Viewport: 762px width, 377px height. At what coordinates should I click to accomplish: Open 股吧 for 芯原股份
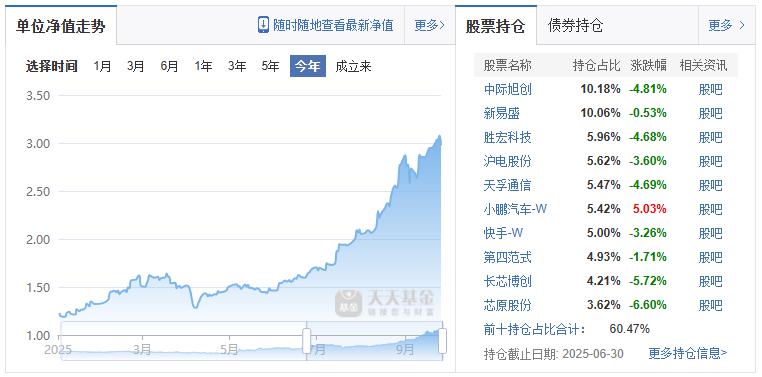[x=710, y=305]
